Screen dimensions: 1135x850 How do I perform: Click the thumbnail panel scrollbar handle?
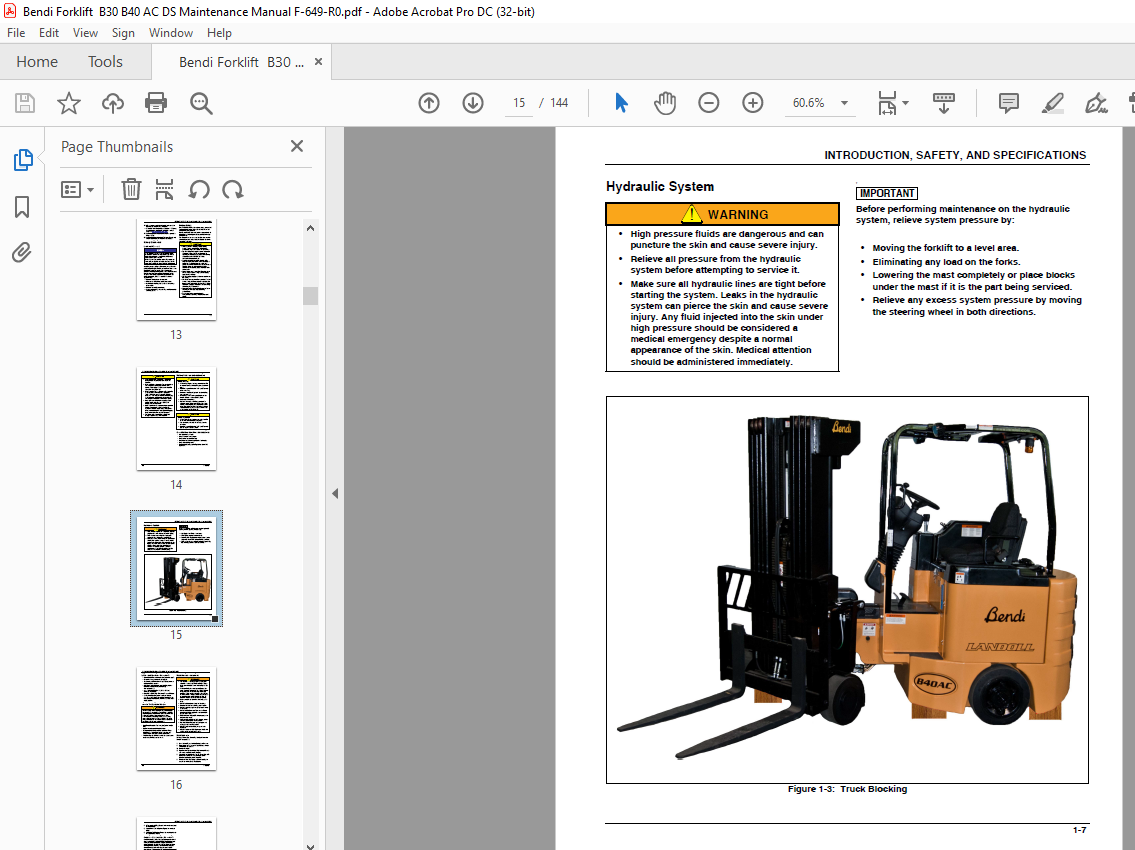(310, 295)
